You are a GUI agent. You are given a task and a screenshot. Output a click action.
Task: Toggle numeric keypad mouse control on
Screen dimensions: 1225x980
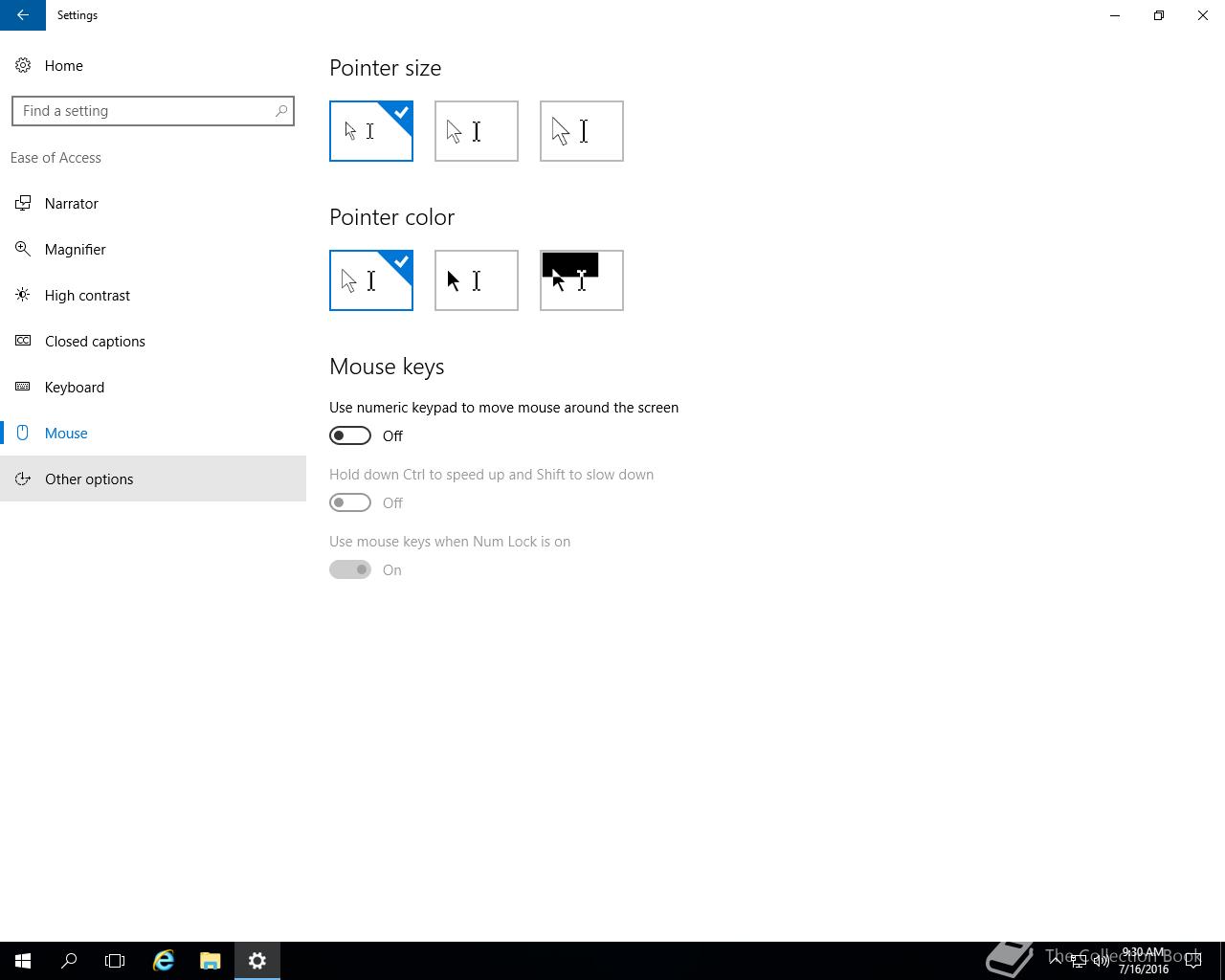(x=350, y=435)
